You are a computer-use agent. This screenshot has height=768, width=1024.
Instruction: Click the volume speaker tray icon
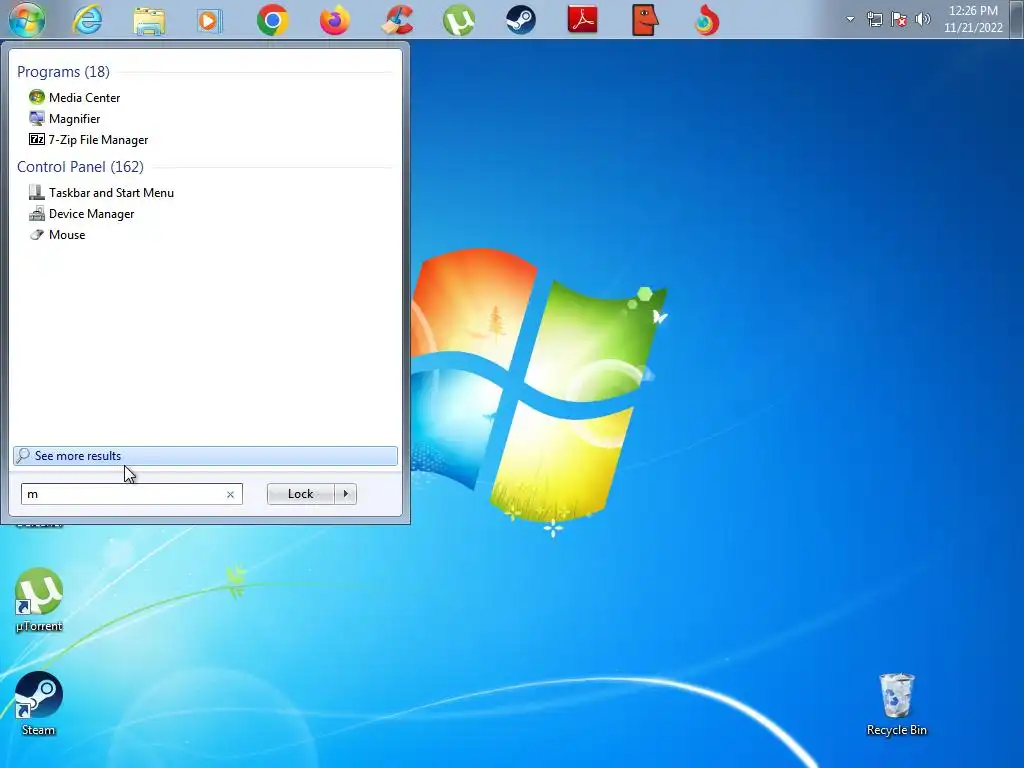pos(923,19)
